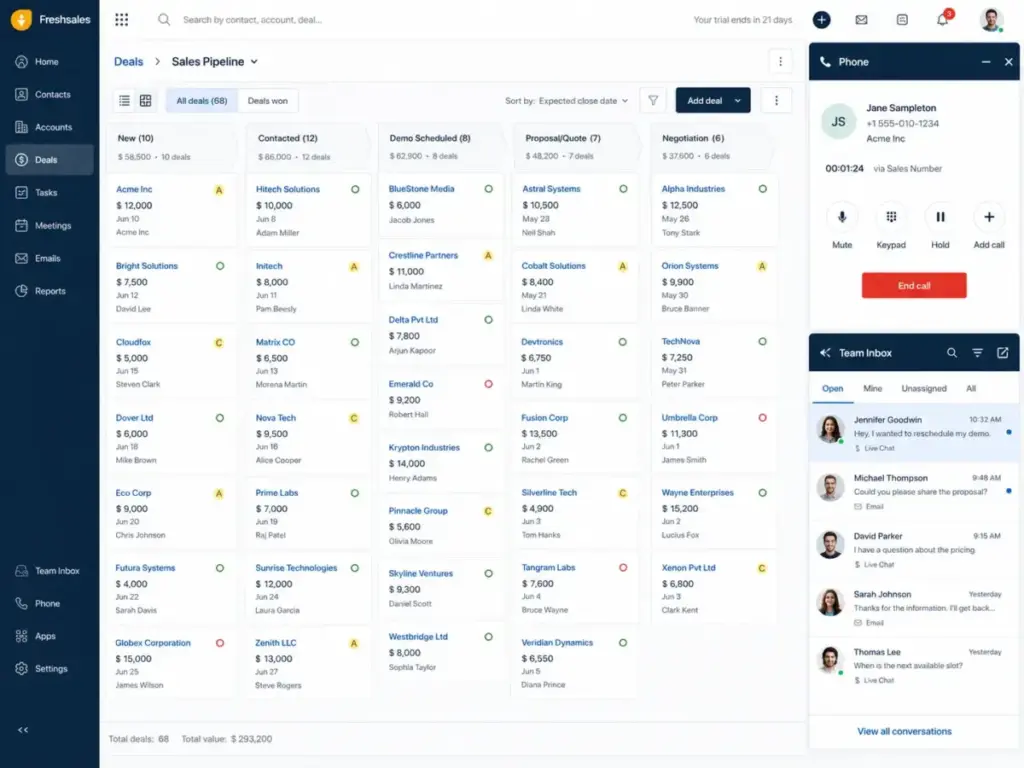
Task: Open the notifications bell icon
Action: (942, 20)
